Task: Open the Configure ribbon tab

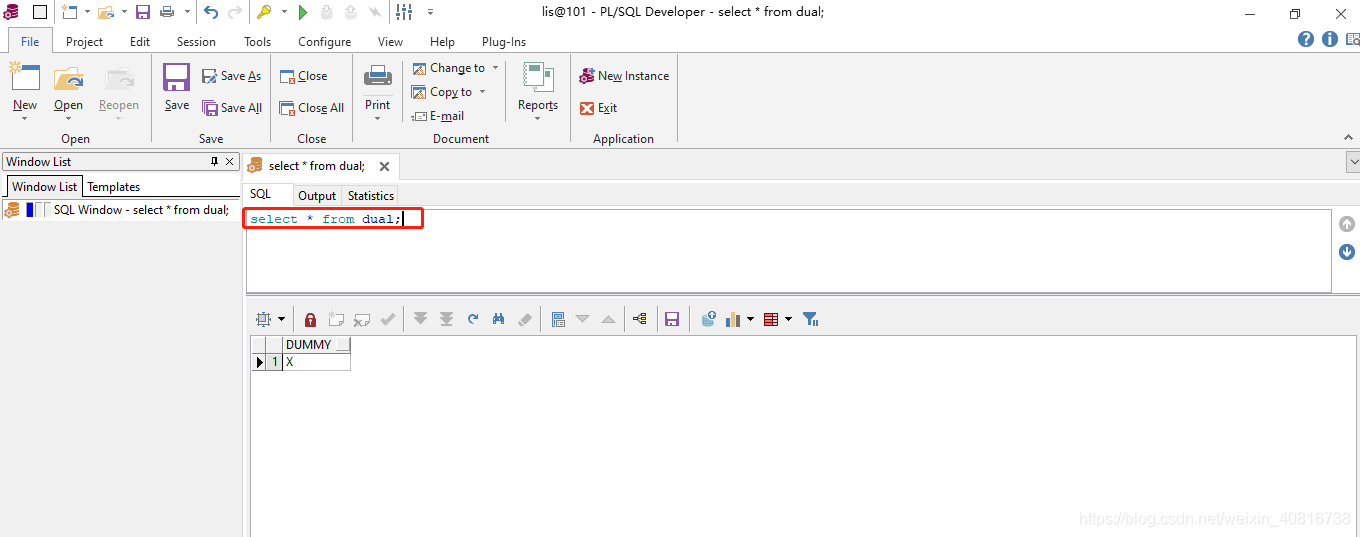Action: click(324, 41)
